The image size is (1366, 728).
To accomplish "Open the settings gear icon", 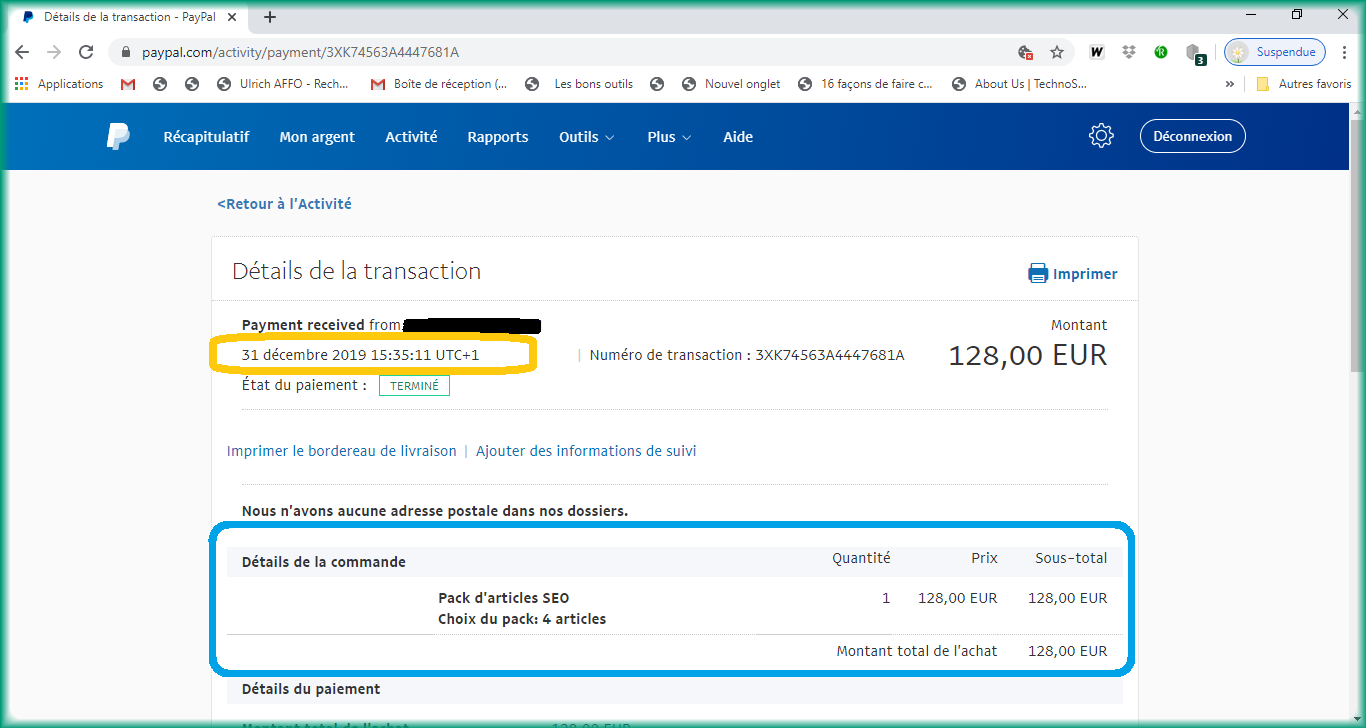I will point(1101,136).
